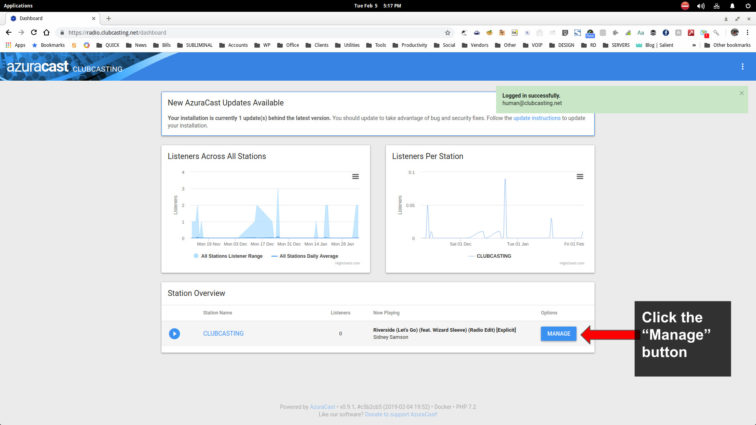Click the browser forward arrow
The image size is (756, 425).
coord(21,32)
